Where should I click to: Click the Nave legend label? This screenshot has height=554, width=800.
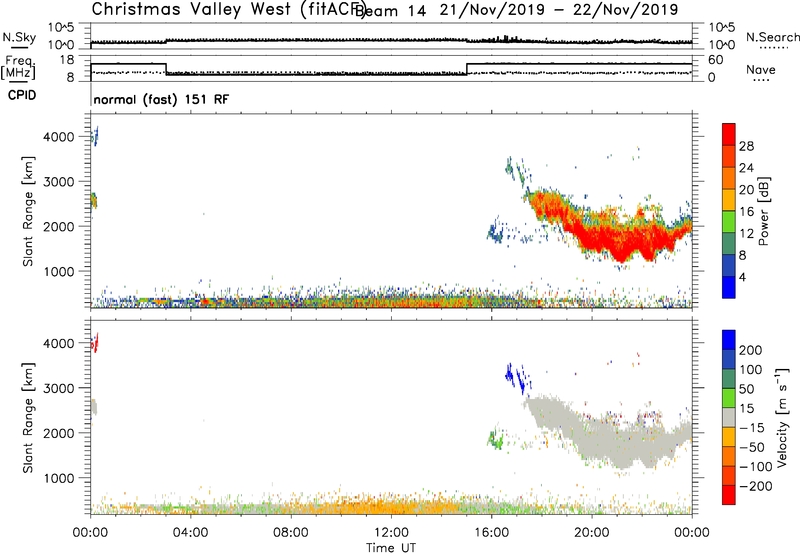coord(760,69)
